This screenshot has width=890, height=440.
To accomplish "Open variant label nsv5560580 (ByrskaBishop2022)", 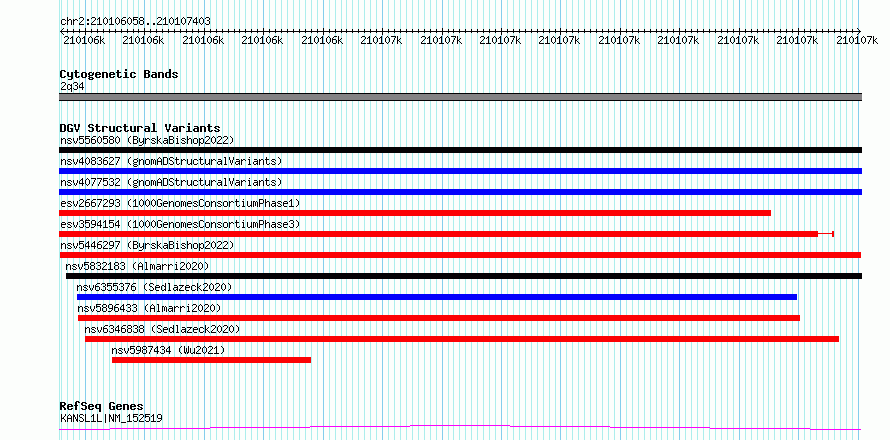I will point(147,140).
